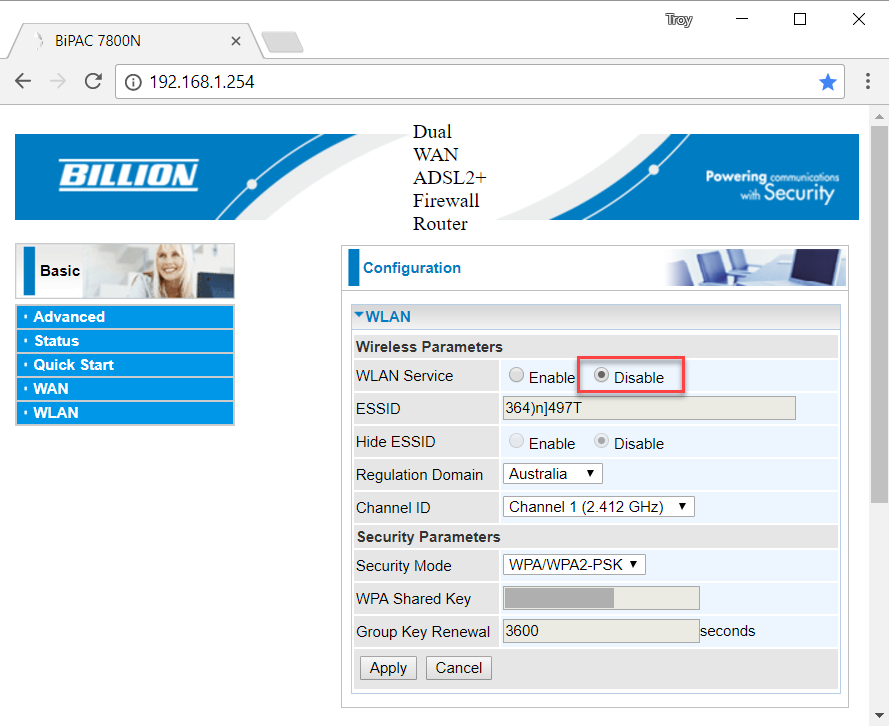Screen dimensions: 889x726
Task: Click the page refresh icon
Action: 93,81
